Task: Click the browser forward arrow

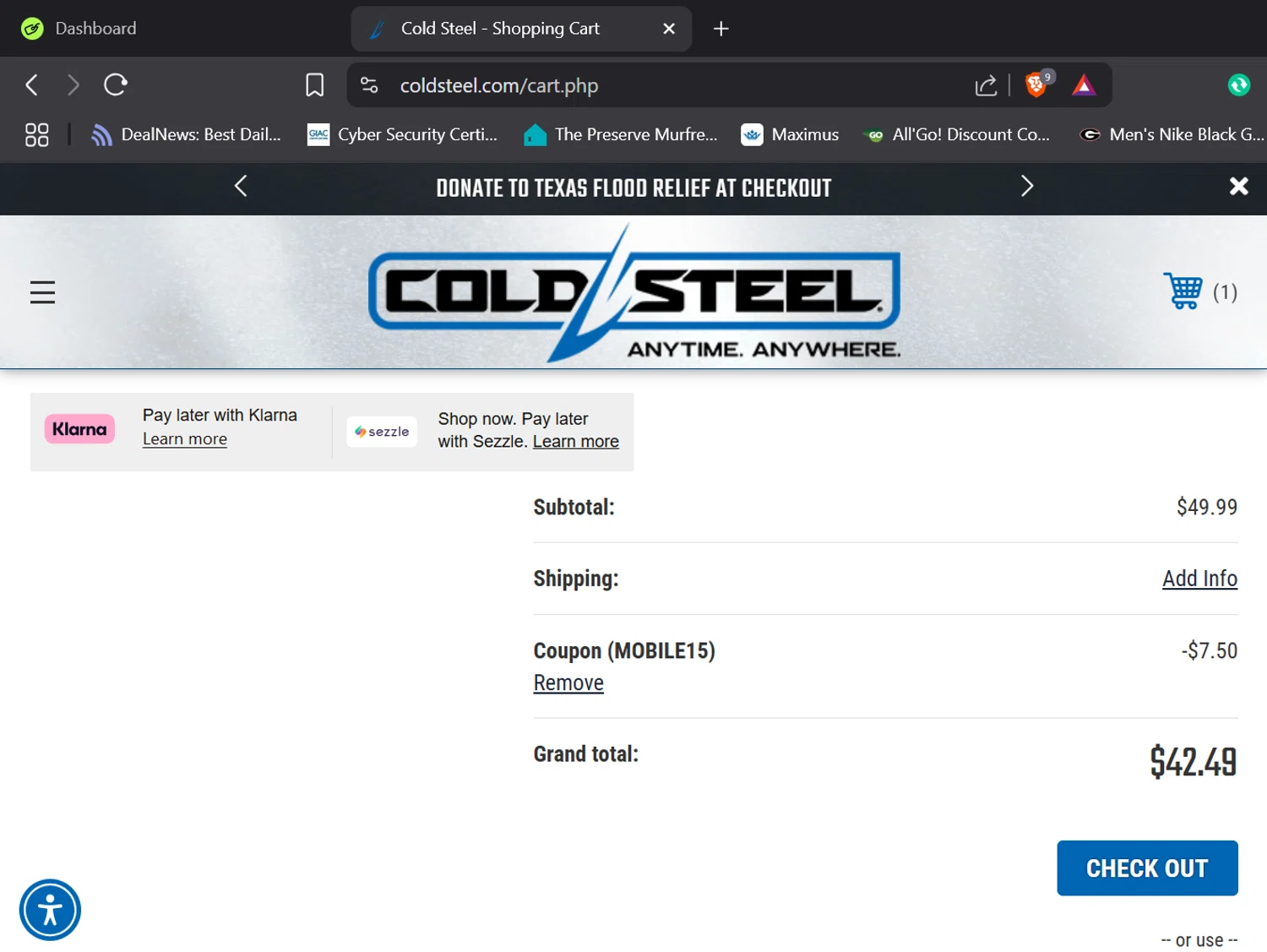Action: [73, 85]
